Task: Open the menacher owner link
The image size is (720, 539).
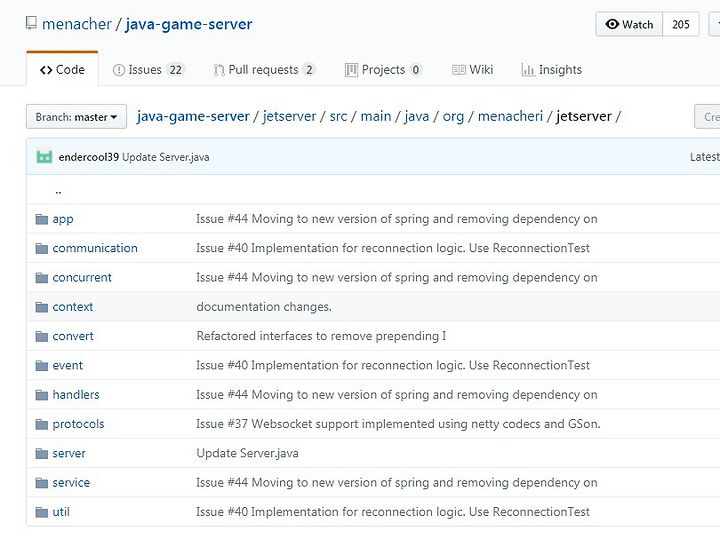Action: tap(77, 24)
